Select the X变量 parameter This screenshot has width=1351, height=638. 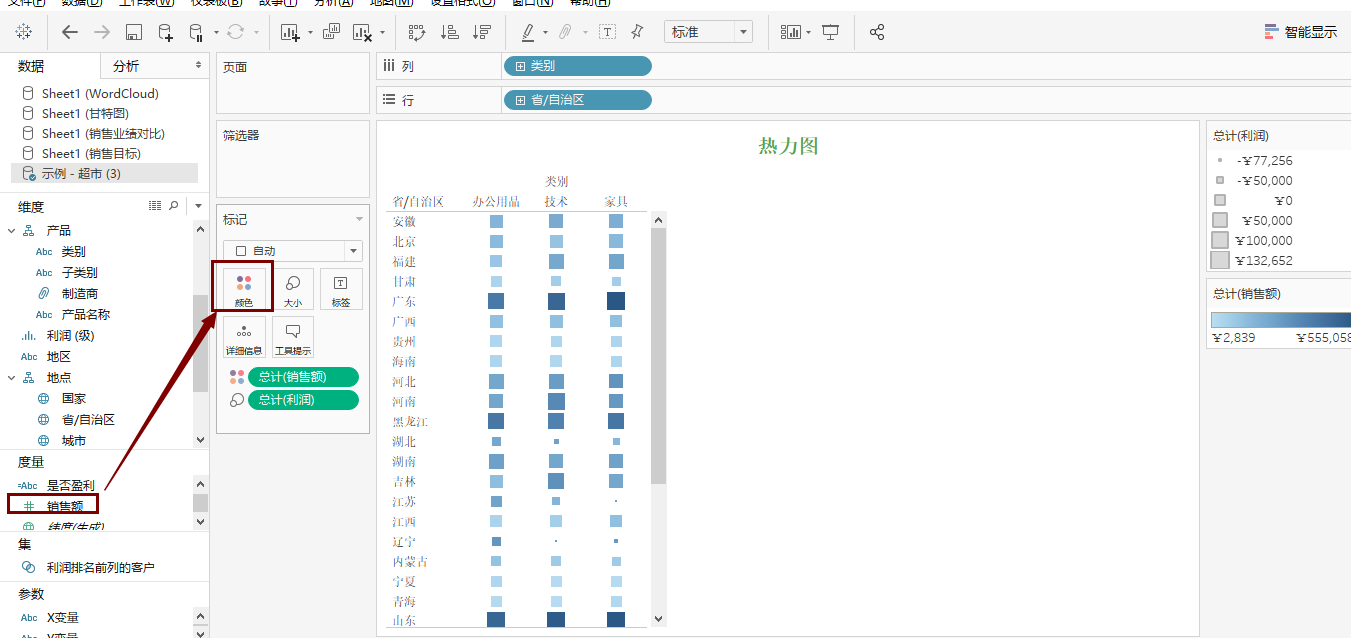pos(62,618)
